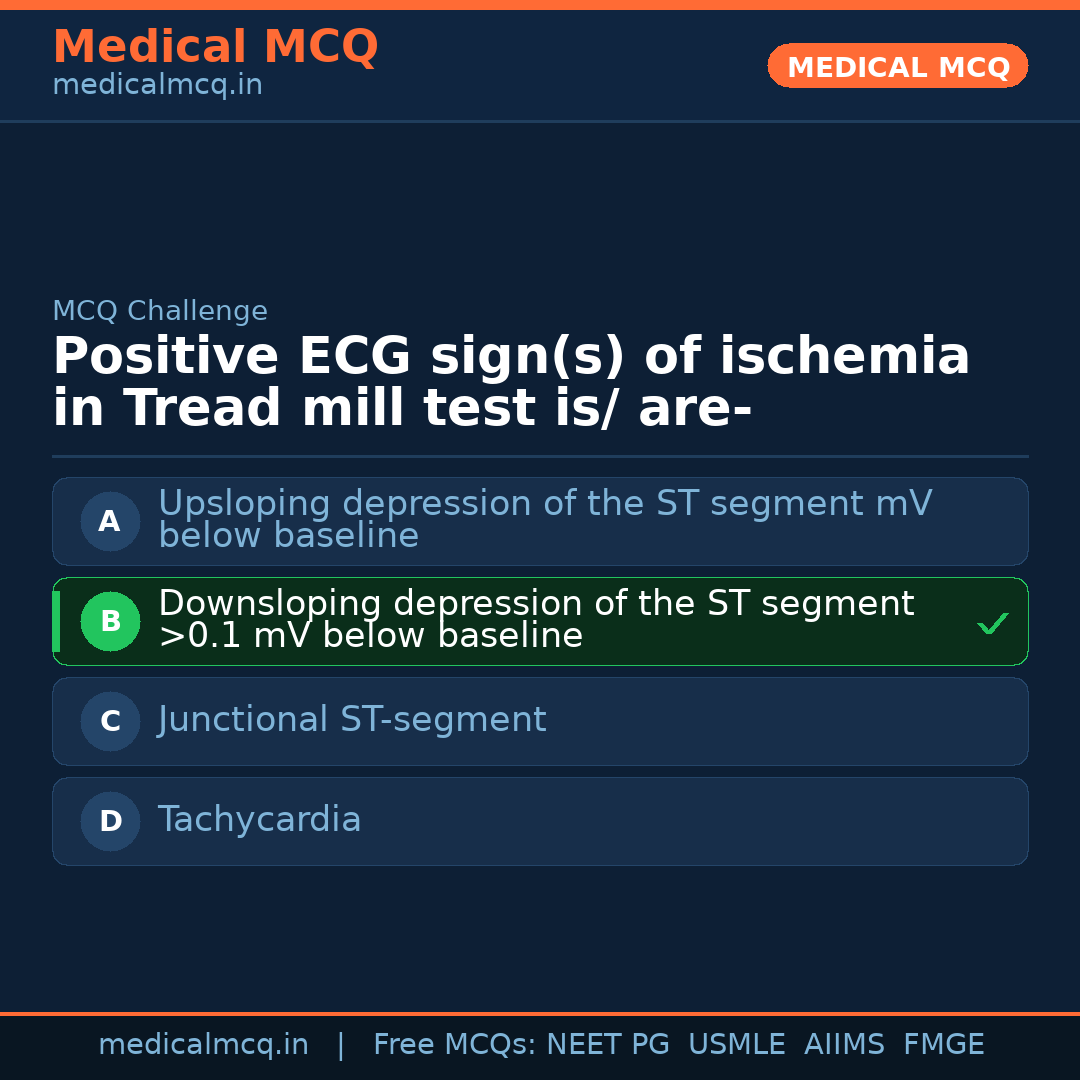This screenshot has width=1080, height=1080.
Task: Click the letter D circle badge
Action: pyautogui.click(x=110, y=821)
